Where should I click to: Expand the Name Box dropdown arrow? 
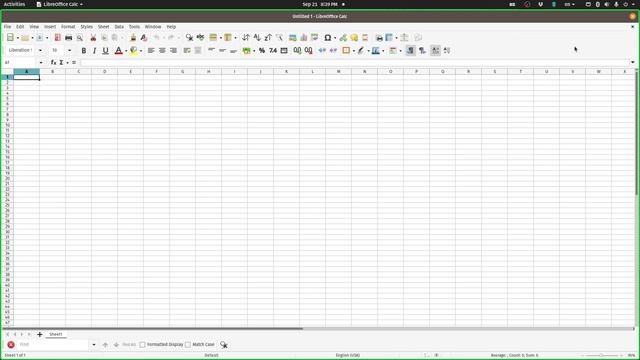[x=41, y=63]
